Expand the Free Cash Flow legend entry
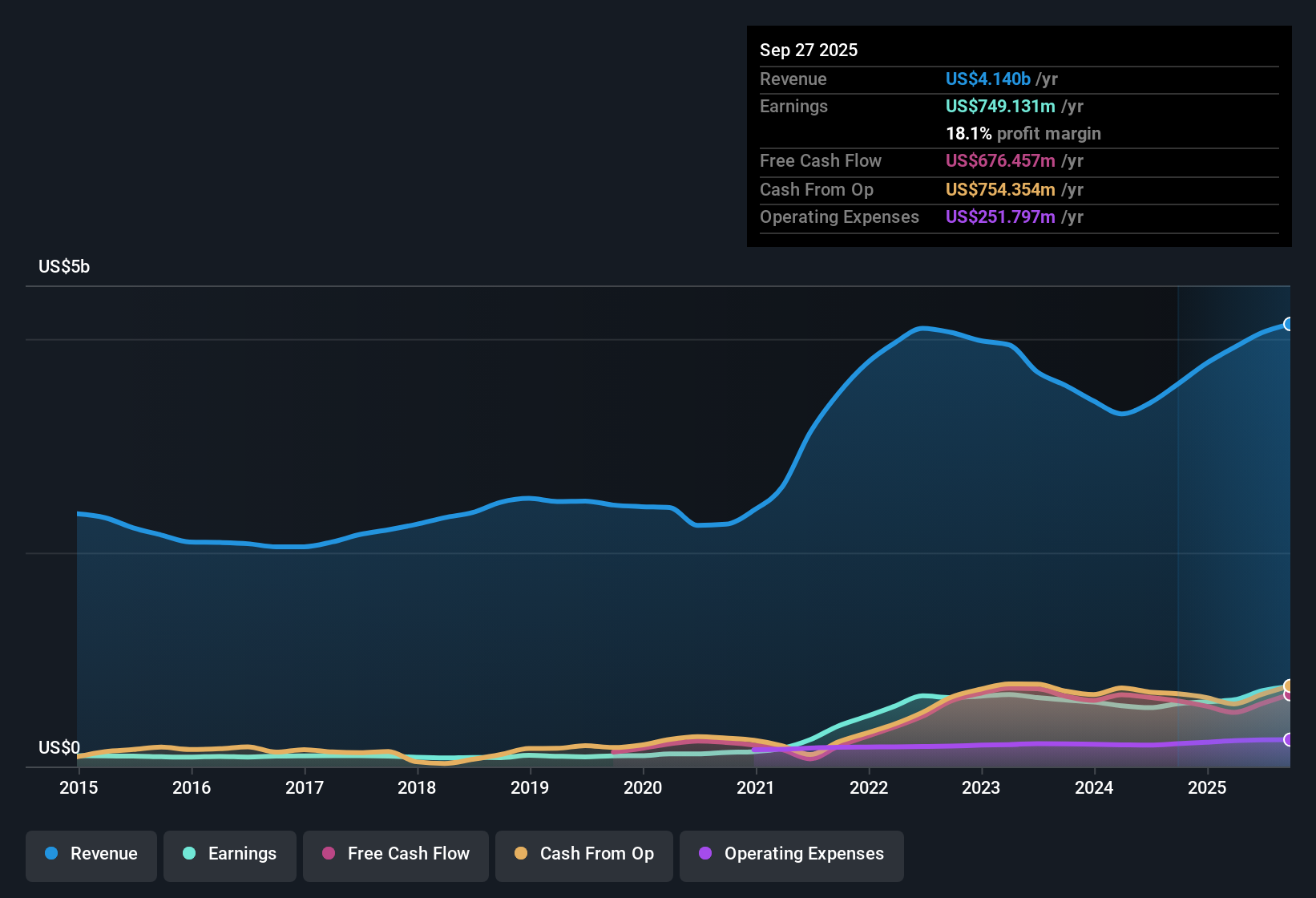The width and height of the screenshot is (1316, 898). click(395, 854)
